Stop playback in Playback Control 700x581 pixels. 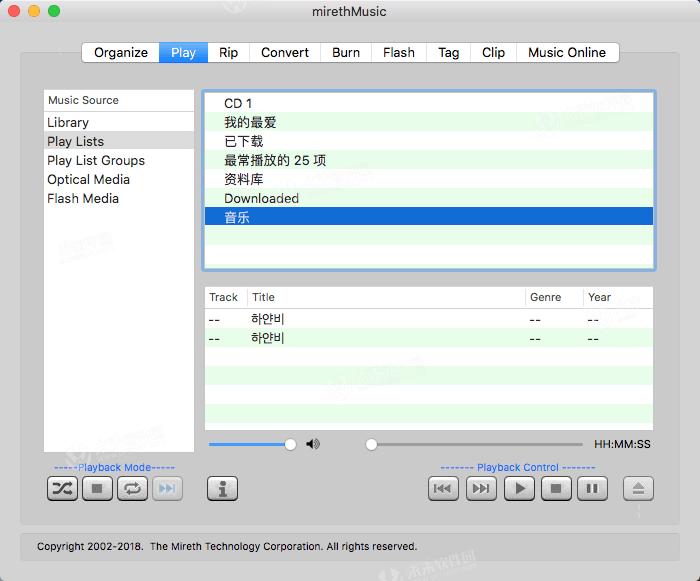point(556,488)
